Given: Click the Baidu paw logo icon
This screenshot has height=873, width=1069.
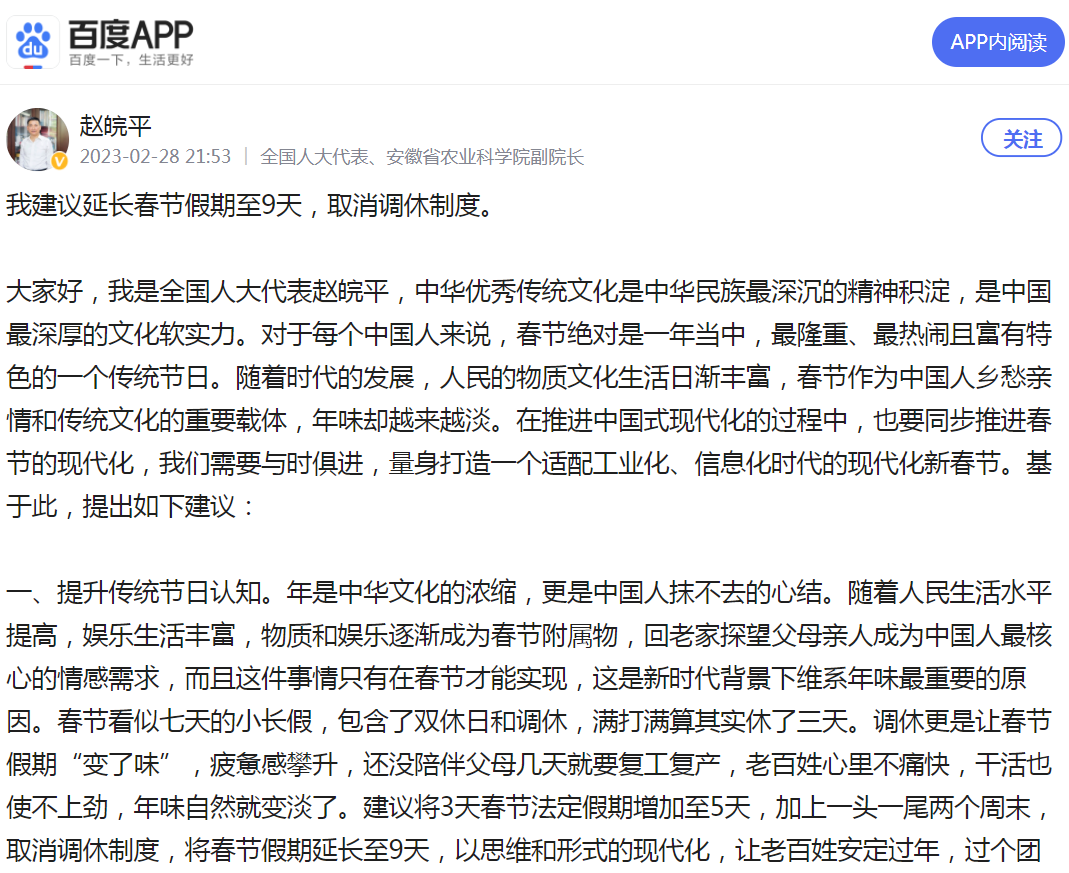Looking at the screenshot, I should (34, 41).
